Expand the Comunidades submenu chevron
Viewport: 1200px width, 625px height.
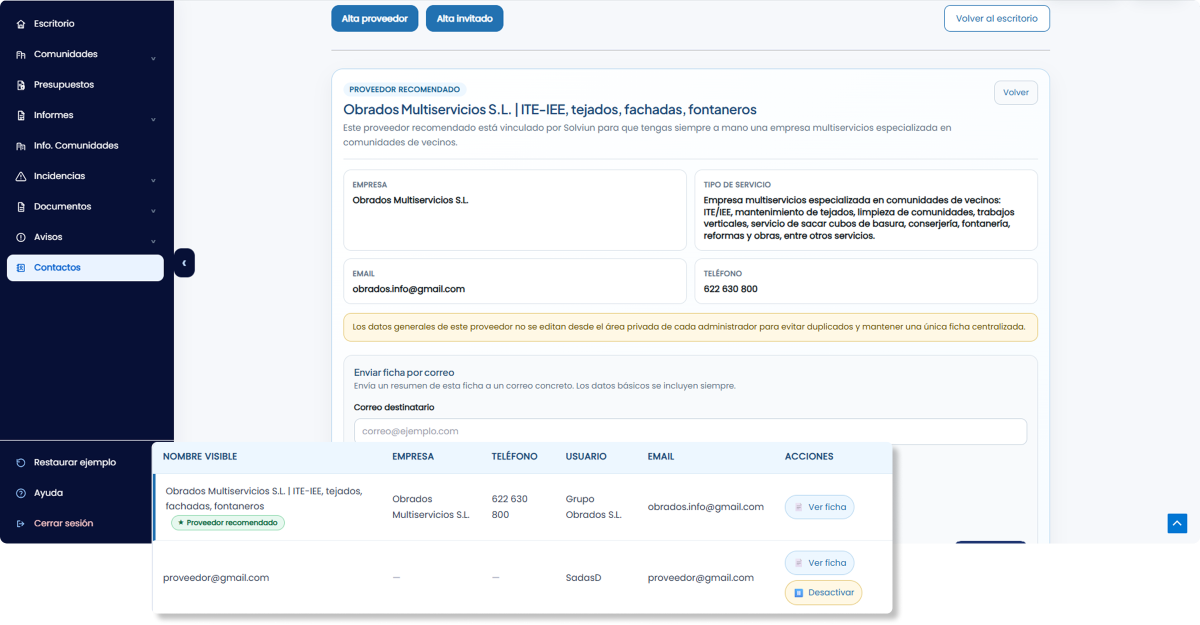click(153, 58)
